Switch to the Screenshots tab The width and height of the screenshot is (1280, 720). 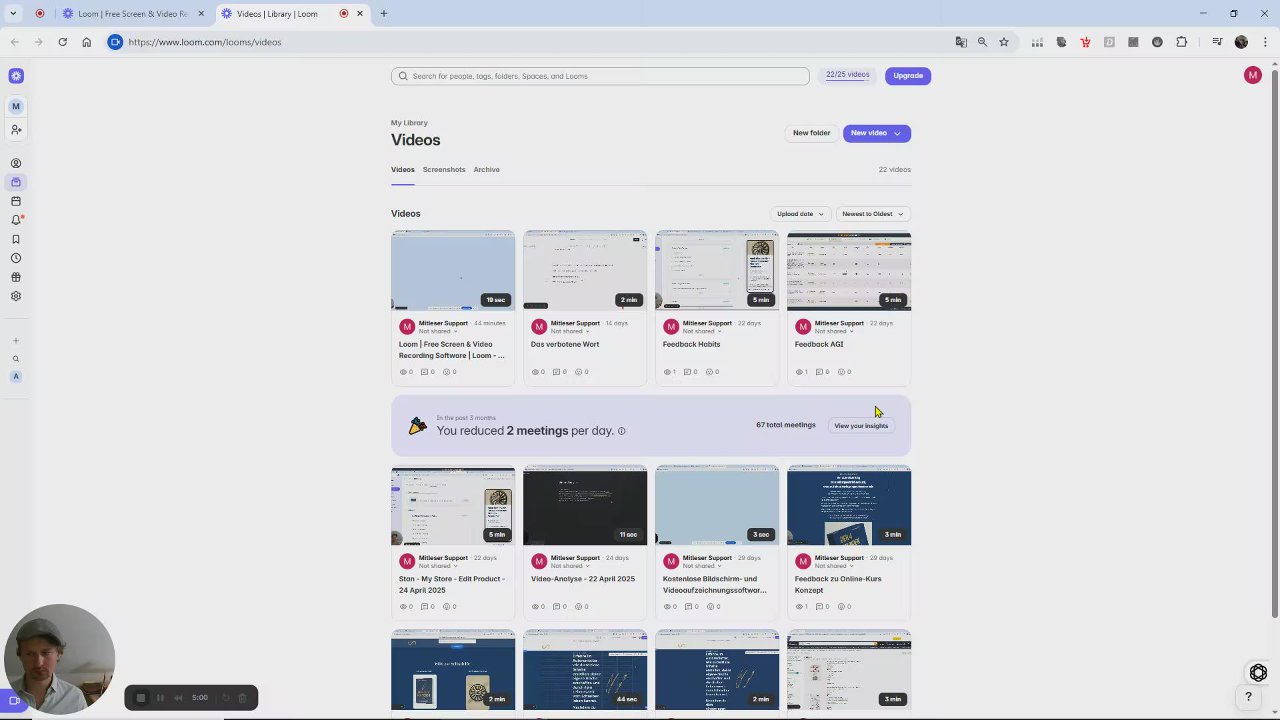pos(444,170)
